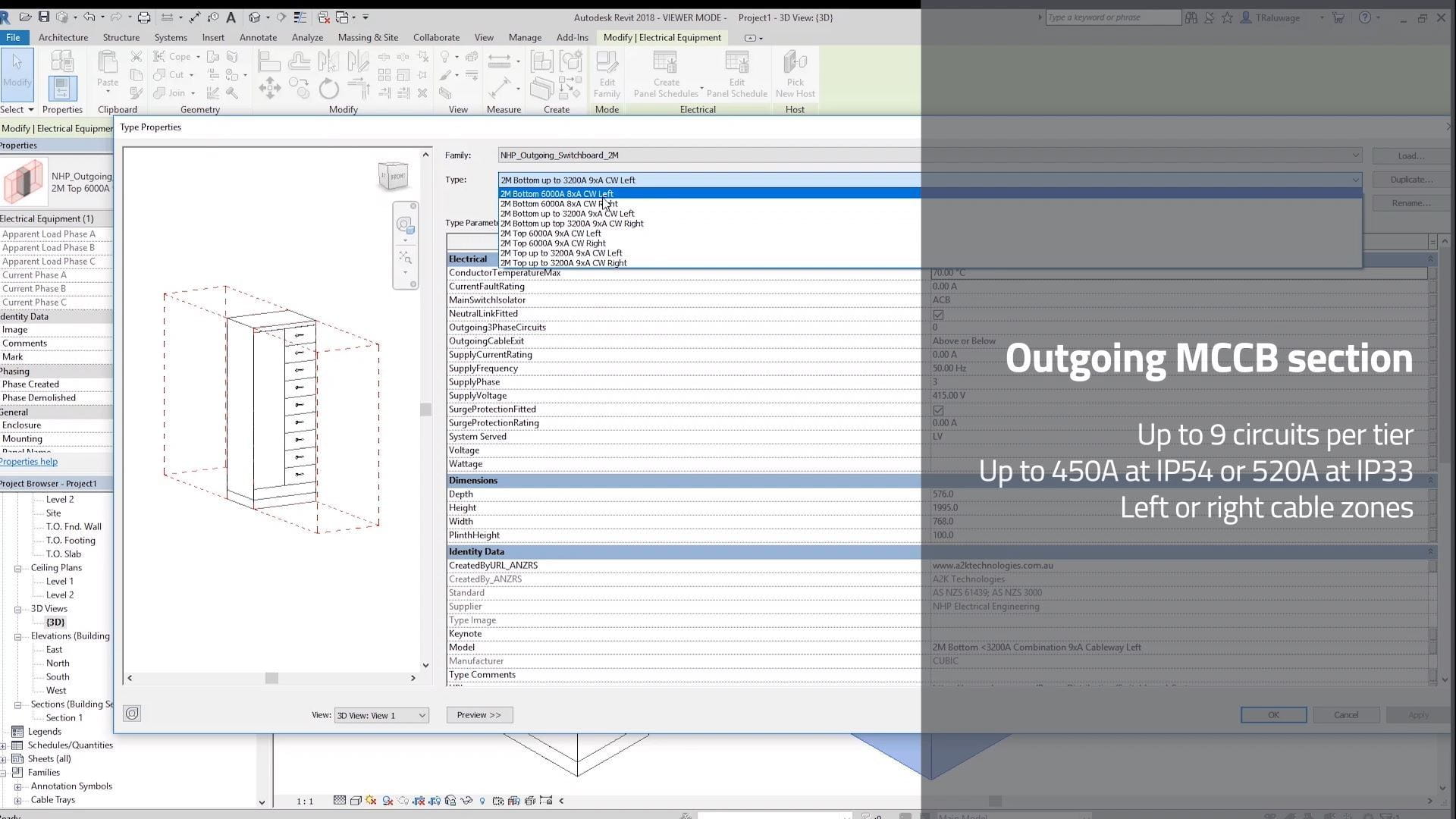Click the Project Browser scroll-down arrow
The image size is (1456, 819).
pyautogui.click(x=262, y=802)
